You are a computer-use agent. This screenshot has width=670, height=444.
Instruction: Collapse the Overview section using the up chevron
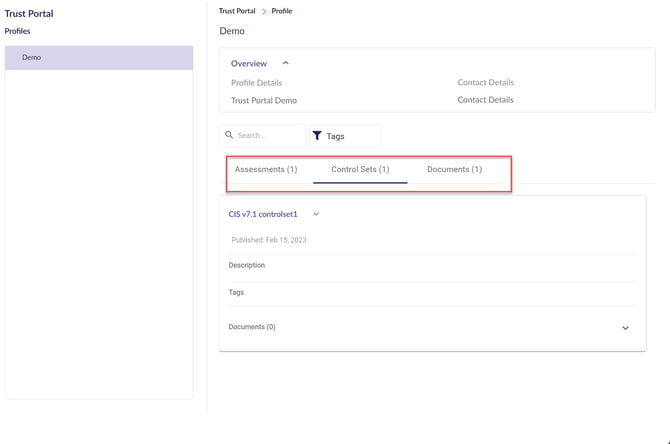[x=286, y=63]
